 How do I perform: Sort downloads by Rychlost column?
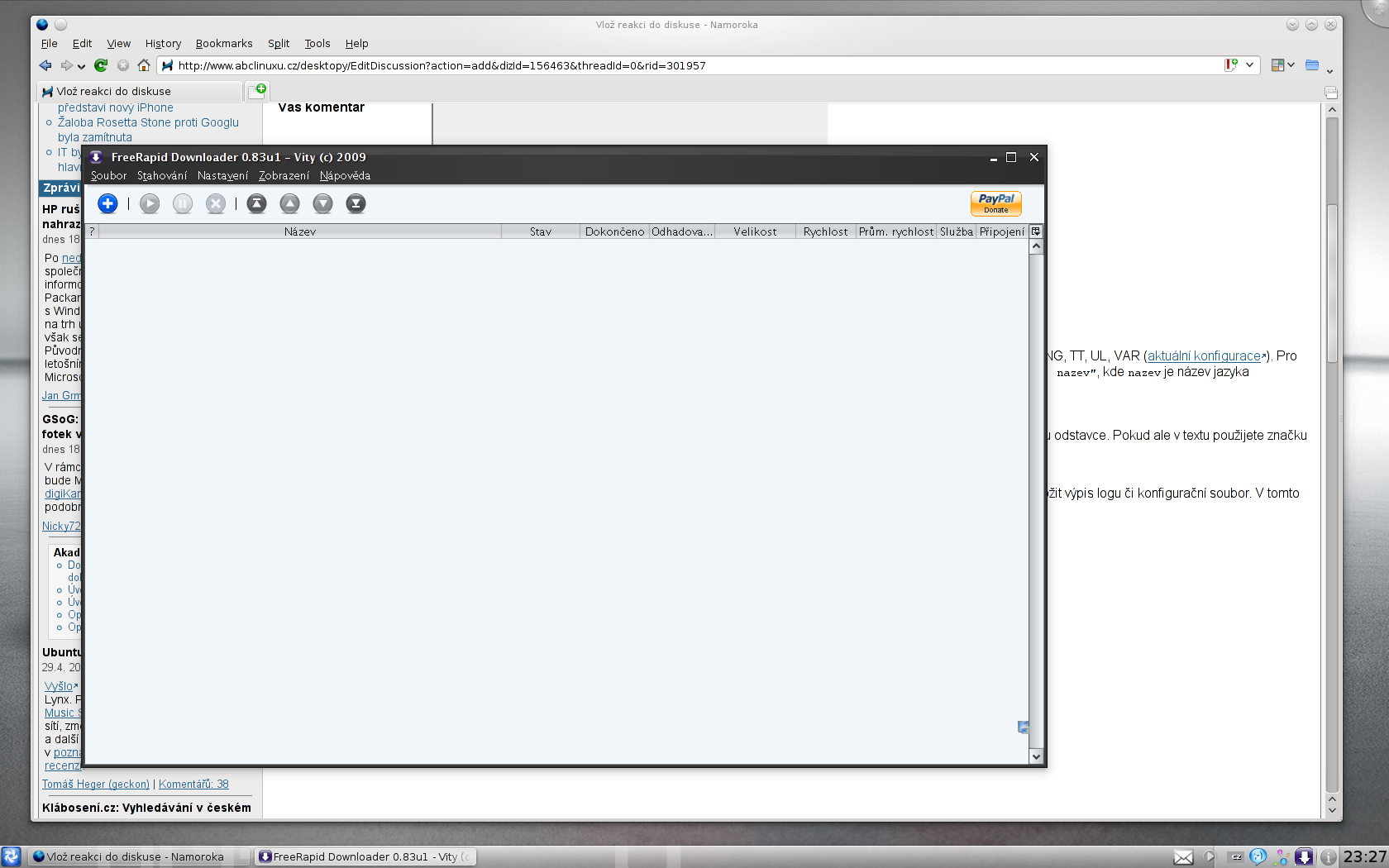tap(825, 231)
